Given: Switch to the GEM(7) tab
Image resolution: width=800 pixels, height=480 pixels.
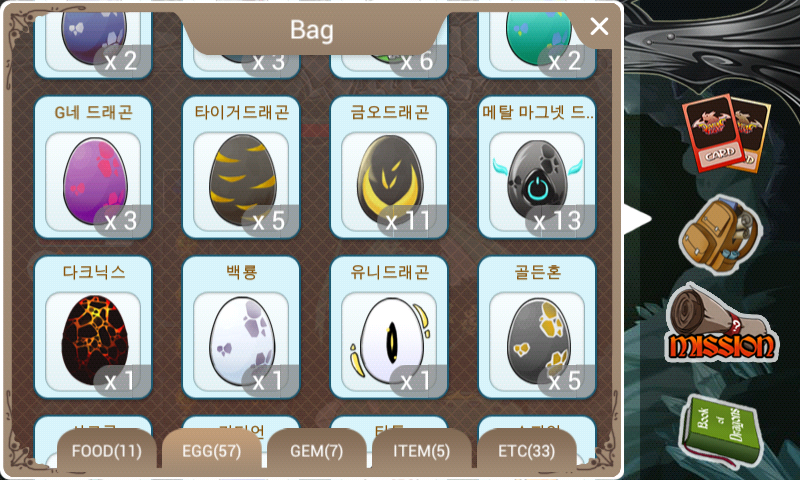Looking at the screenshot, I should click(317, 450).
